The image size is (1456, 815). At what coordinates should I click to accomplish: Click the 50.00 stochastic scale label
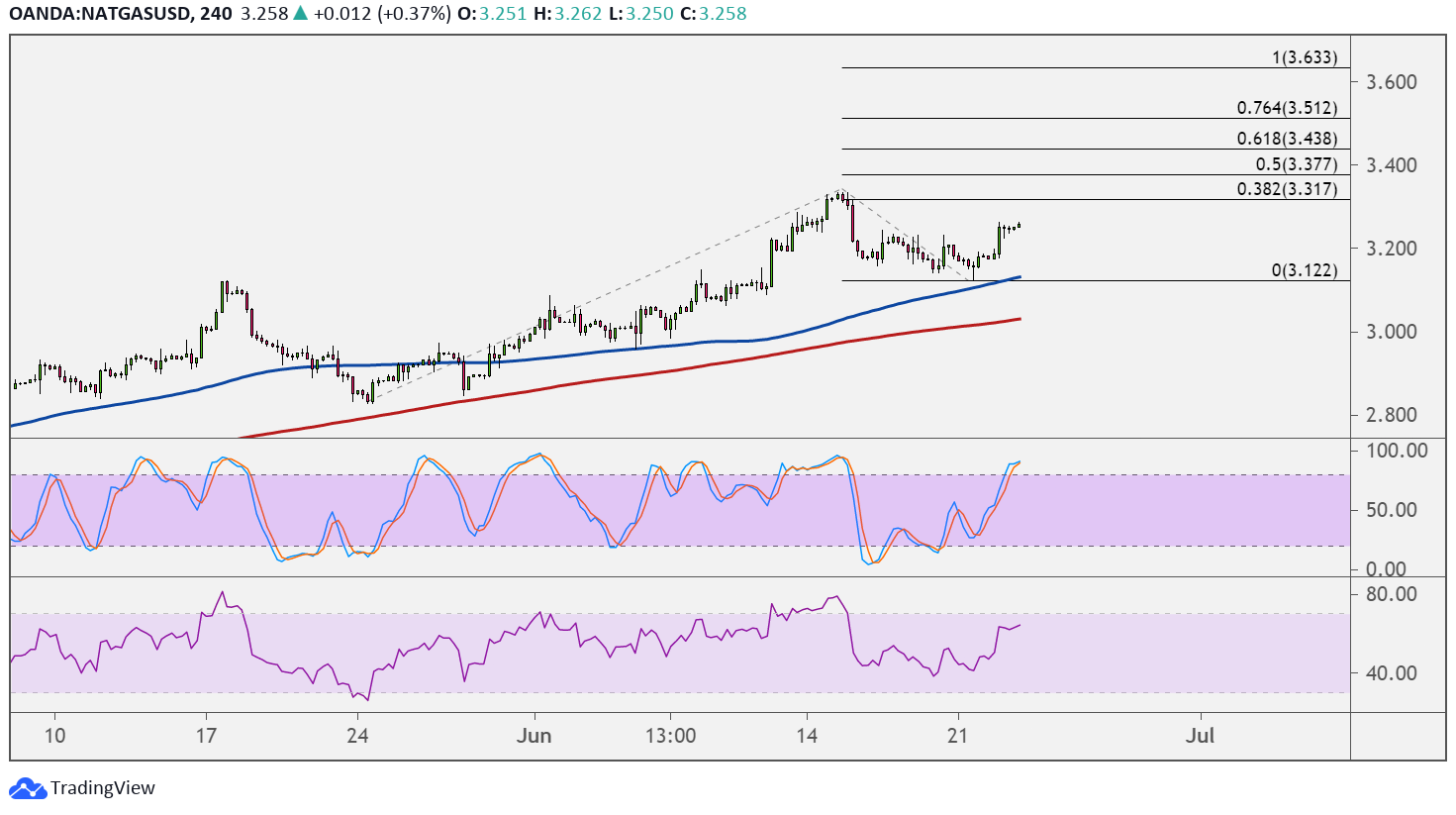point(1392,510)
